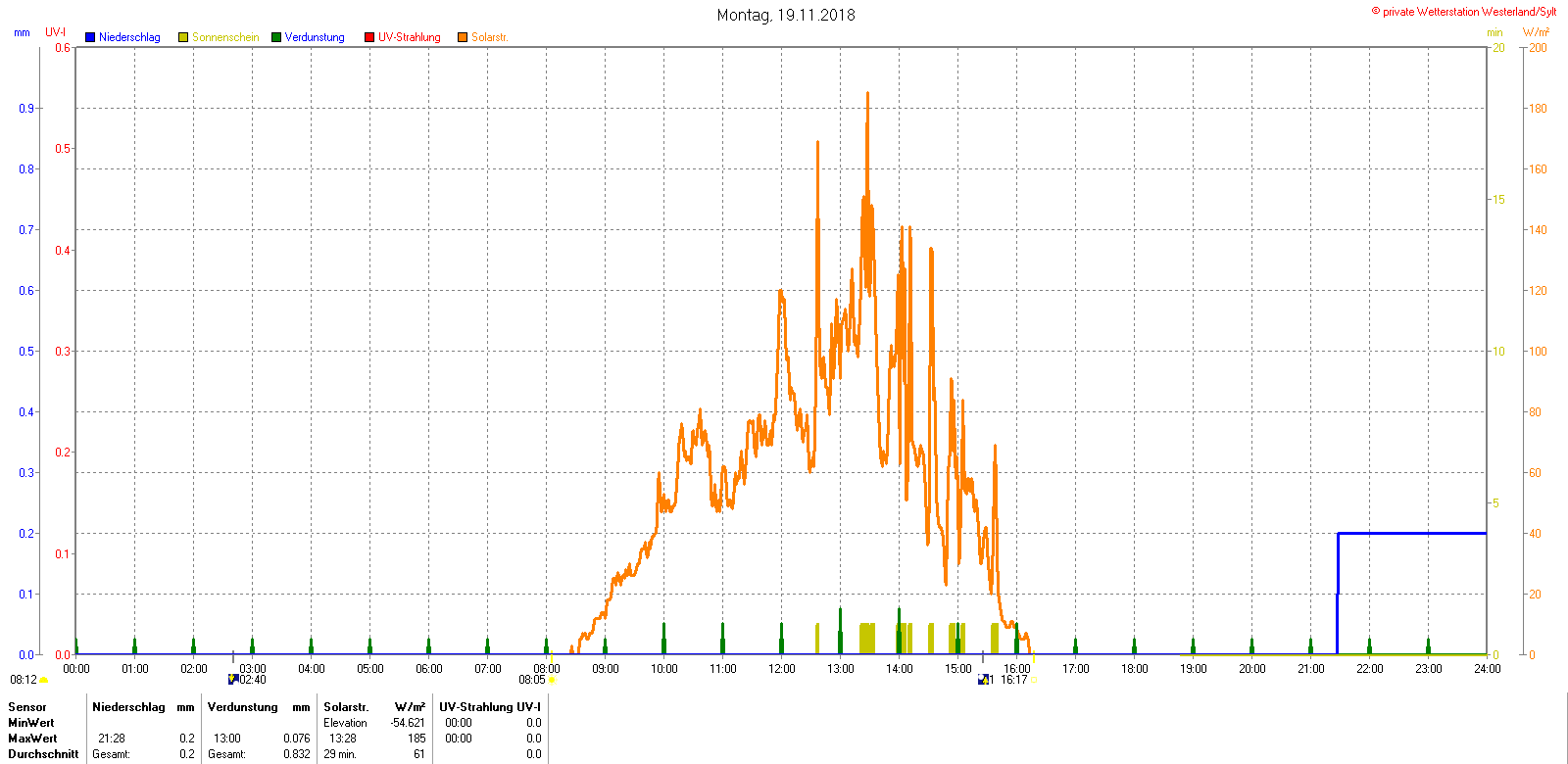This screenshot has height=764, width=1568.
Task: Click the 16:17 sunset time label
Action: pyautogui.click(x=1014, y=680)
